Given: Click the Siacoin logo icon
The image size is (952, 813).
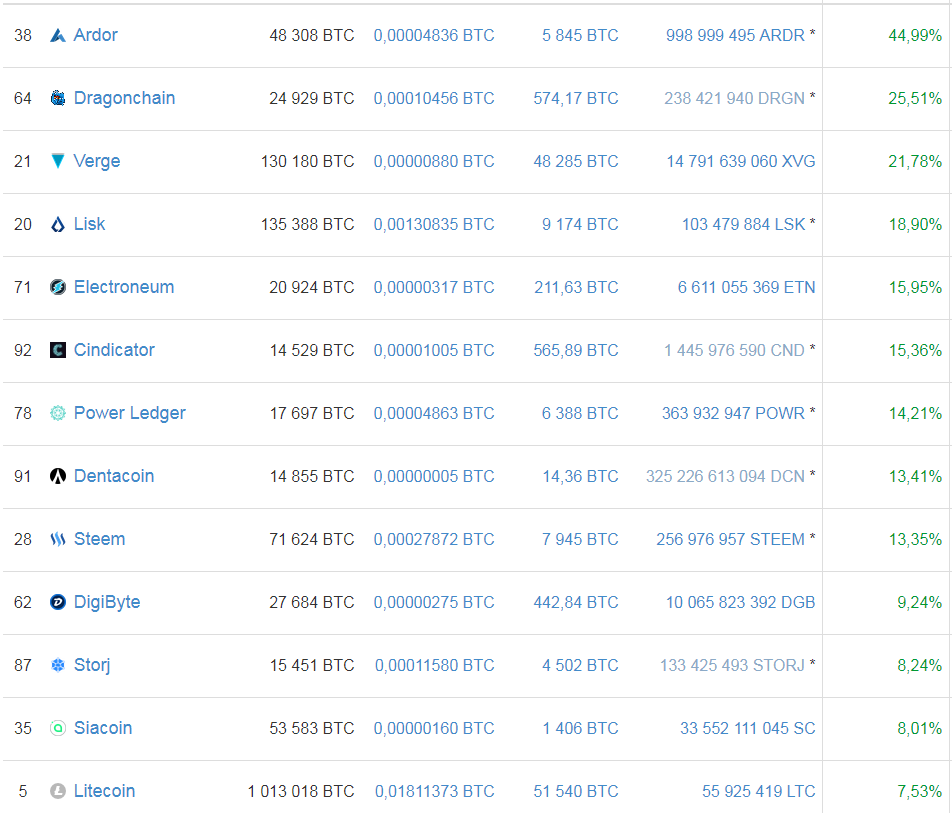Looking at the screenshot, I should pyautogui.click(x=58, y=728).
